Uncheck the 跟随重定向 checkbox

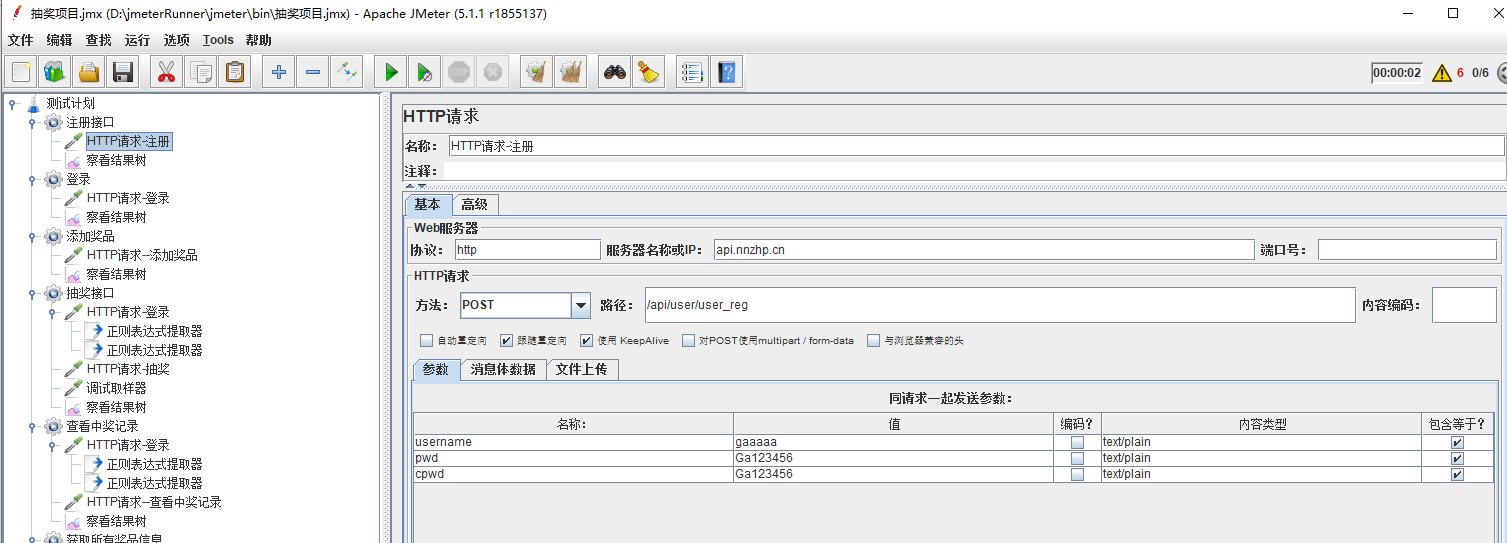click(x=506, y=340)
